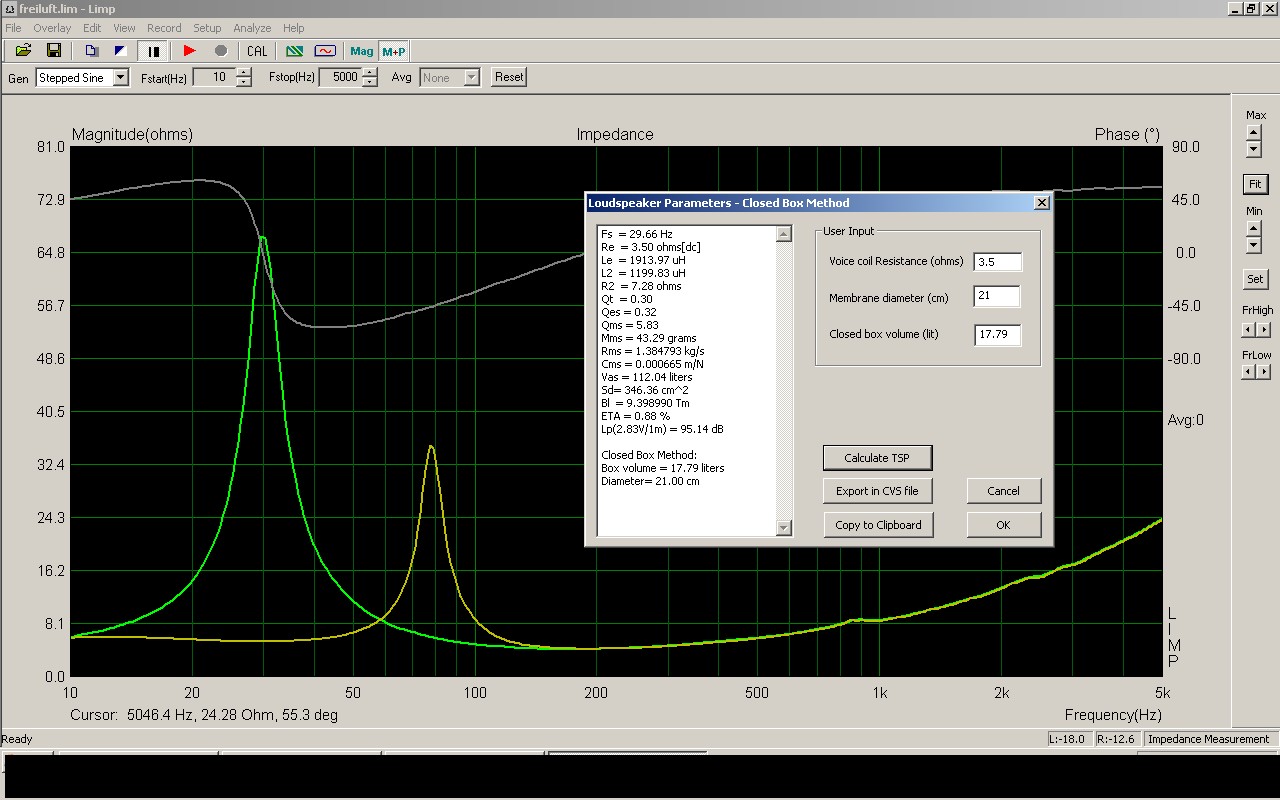Open the Analyze menu
The image size is (1280, 800).
pos(252,28)
